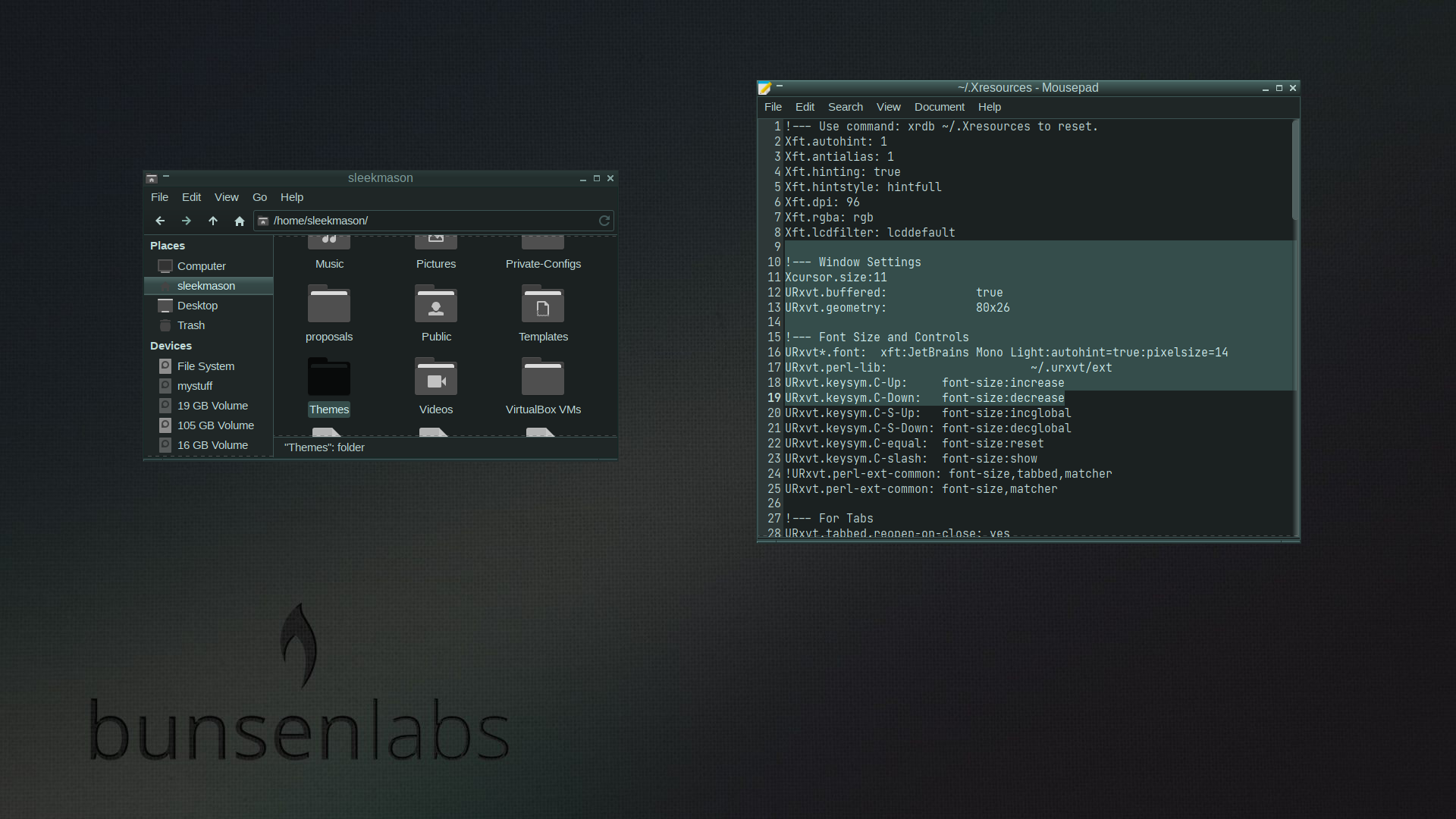Open Go menu in file manager
This screenshot has width=1456, height=819.
[x=259, y=197]
